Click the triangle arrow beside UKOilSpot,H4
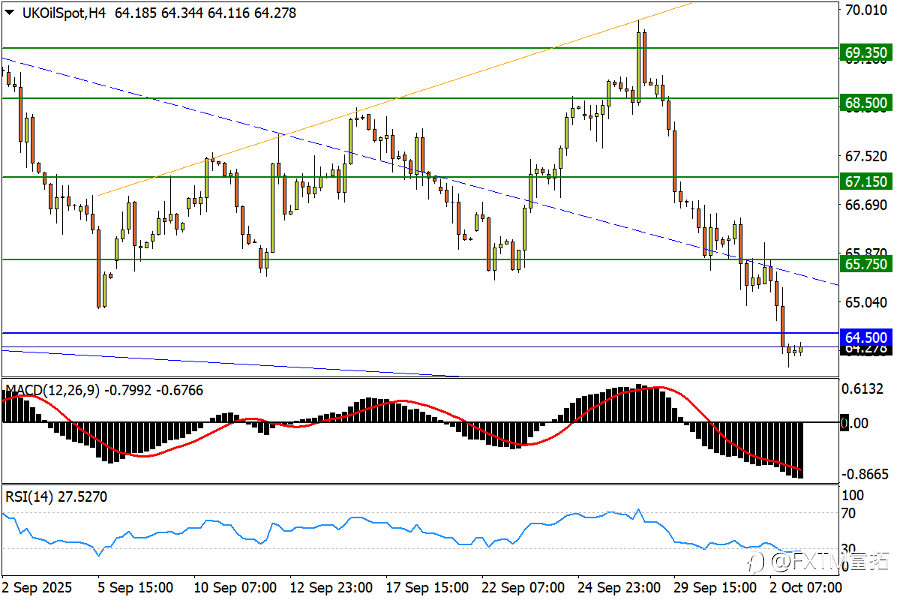 [10, 13]
